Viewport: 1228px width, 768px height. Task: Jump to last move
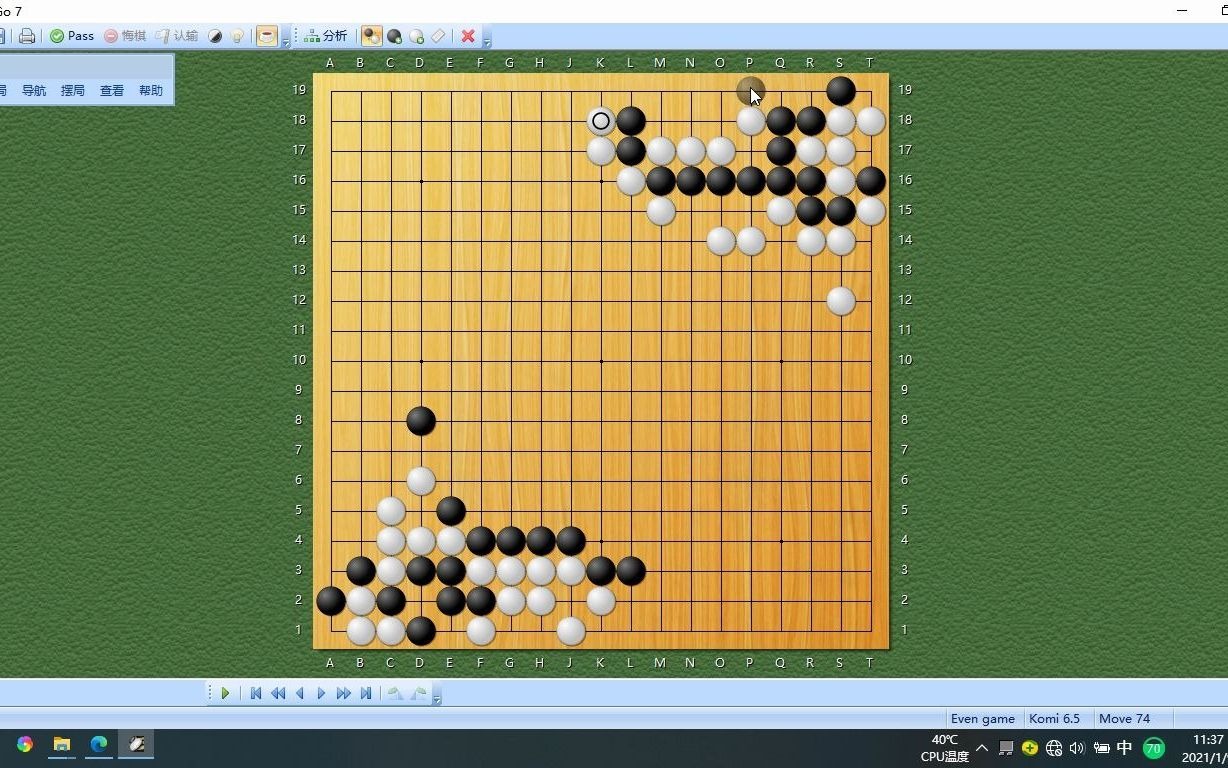[x=366, y=693]
